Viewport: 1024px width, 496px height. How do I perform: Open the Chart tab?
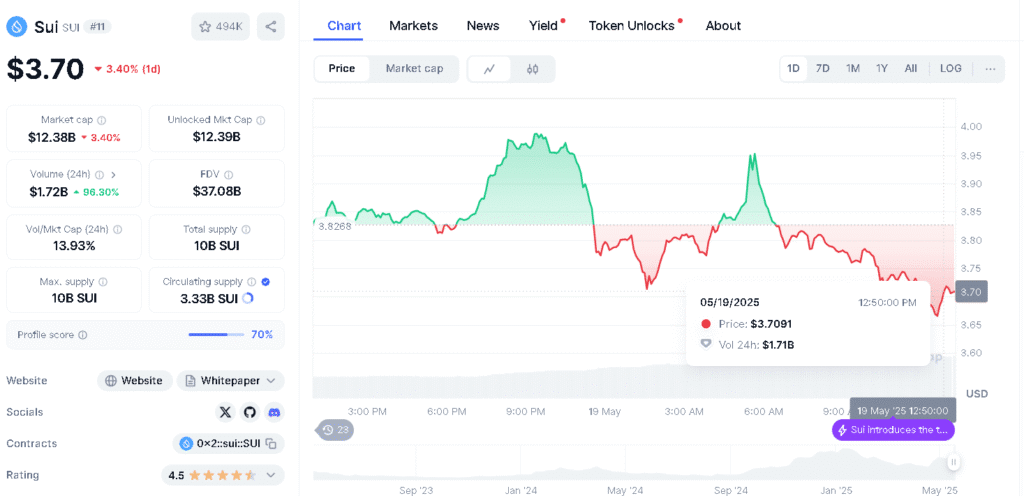(x=344, y=26)
